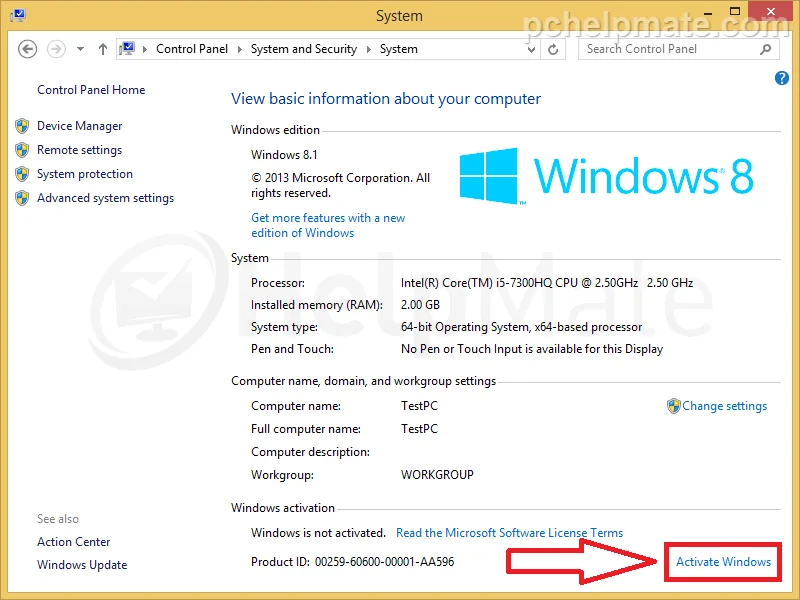Refresh the System page
This screenshot has width=800, height=600.
pyautogui.click(x=553, y=49)
